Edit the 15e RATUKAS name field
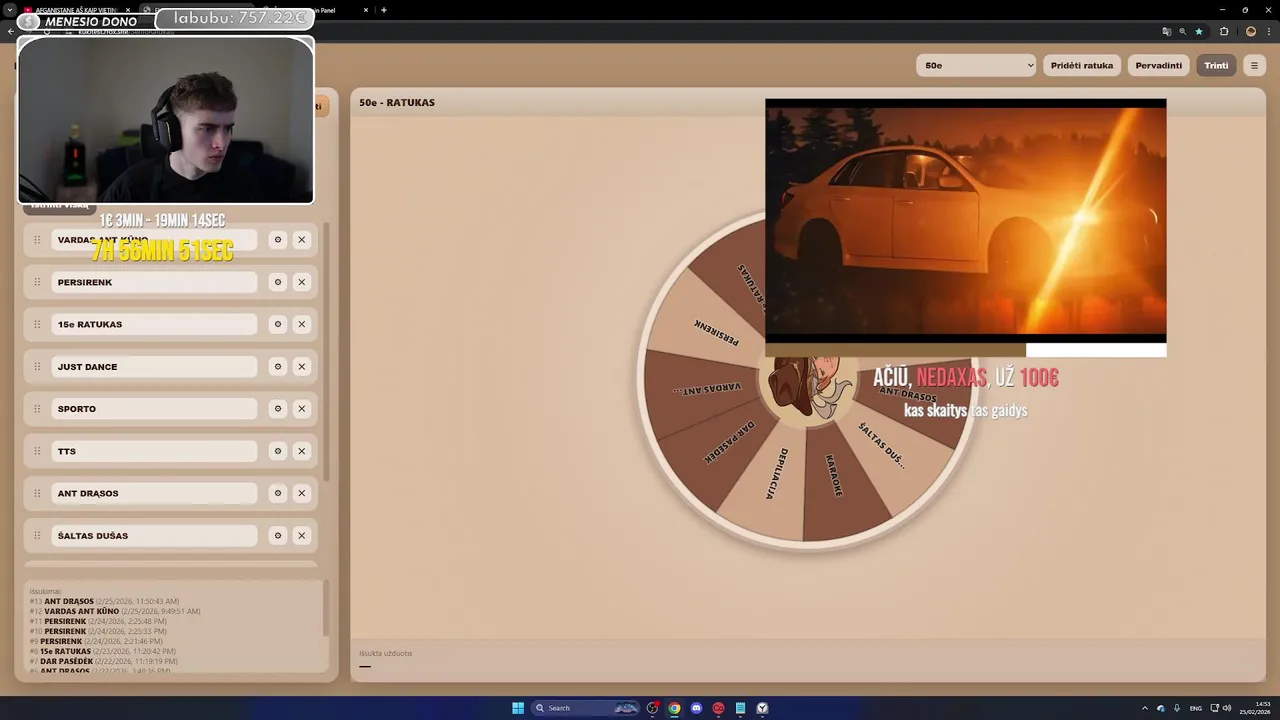Screen dimensions: 1280x720 pos(154,324)
